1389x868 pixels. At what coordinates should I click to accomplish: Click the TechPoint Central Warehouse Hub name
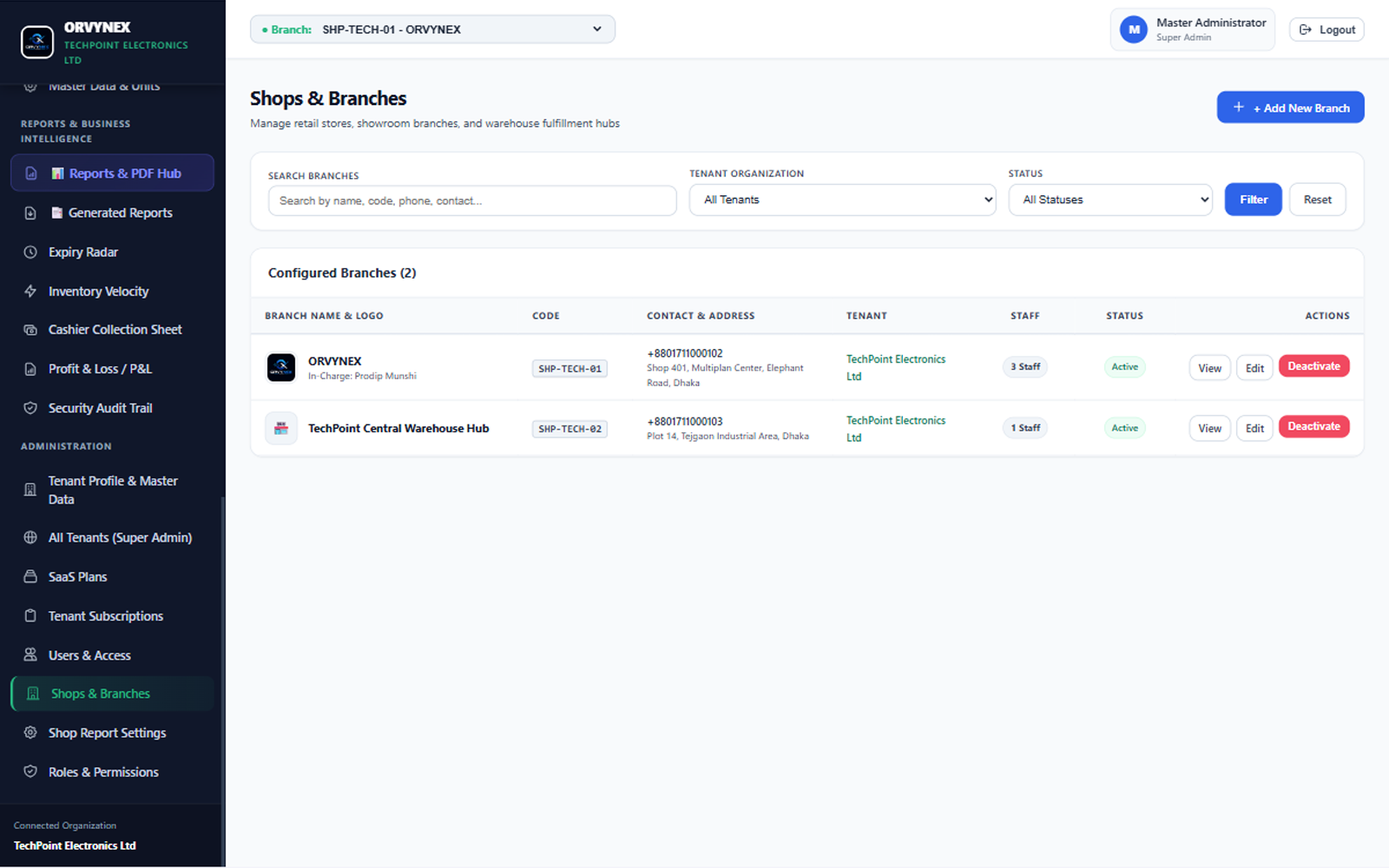click(398, 428)
